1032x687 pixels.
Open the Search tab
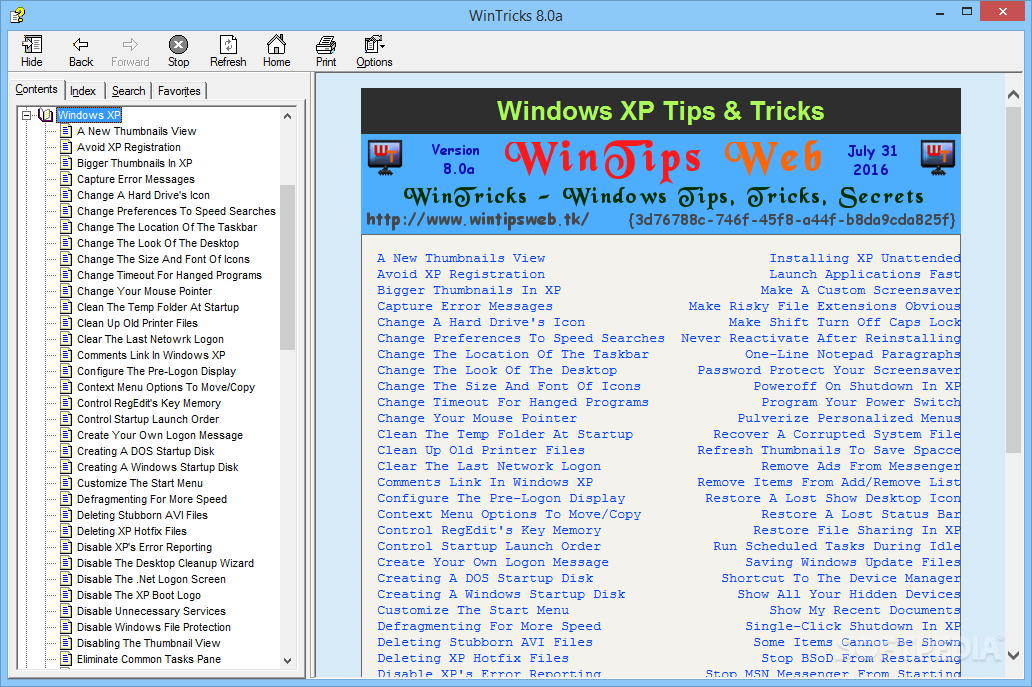[x=128, y=91]
